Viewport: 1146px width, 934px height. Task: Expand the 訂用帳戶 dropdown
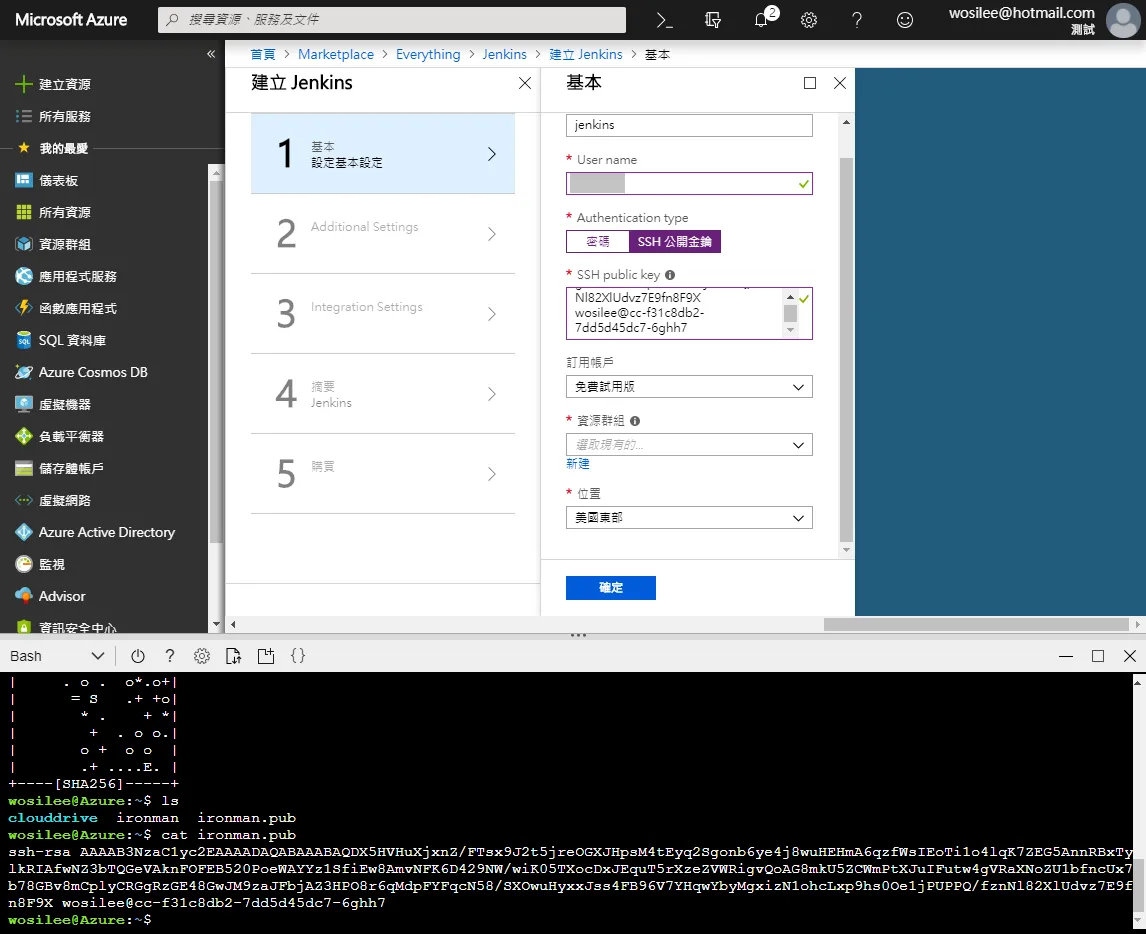(689, 387)
